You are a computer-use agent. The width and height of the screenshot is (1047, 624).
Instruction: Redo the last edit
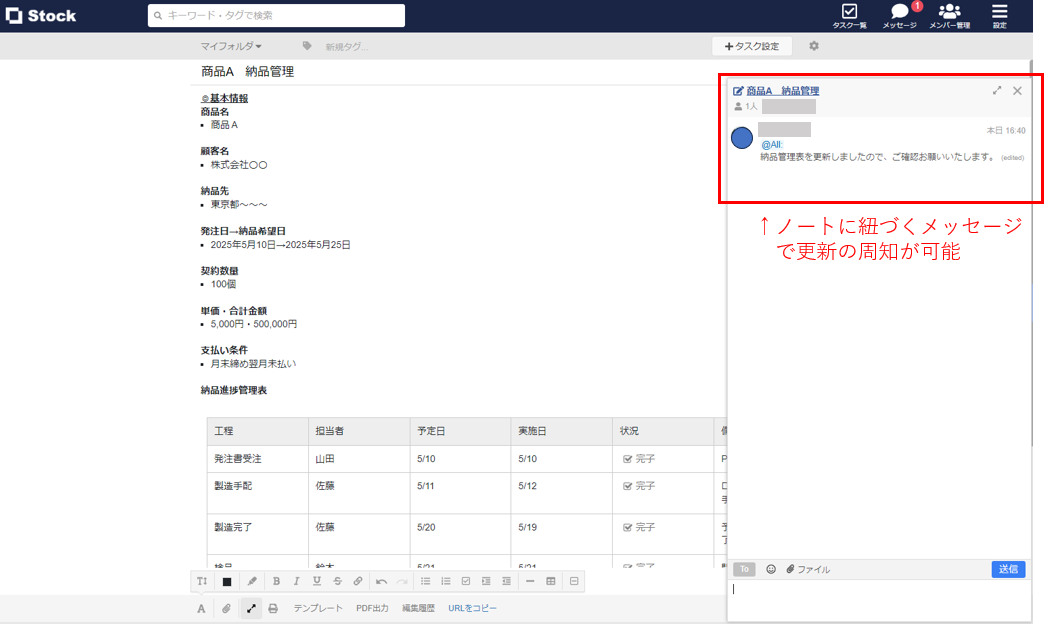pyautogui.click(x=402, y=581)
